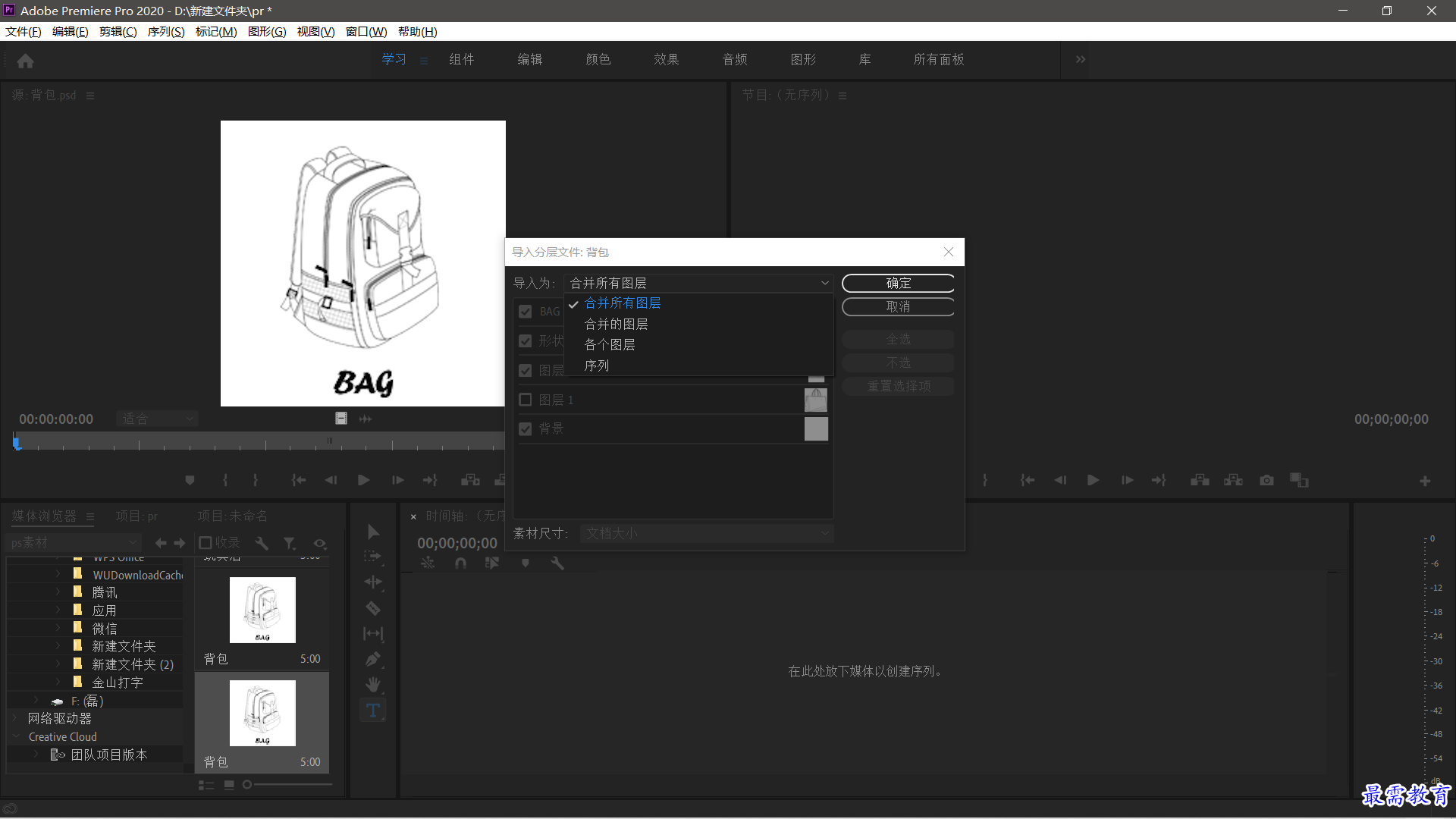Switch to the 效果 workspace tab

(x=667, y=59)
